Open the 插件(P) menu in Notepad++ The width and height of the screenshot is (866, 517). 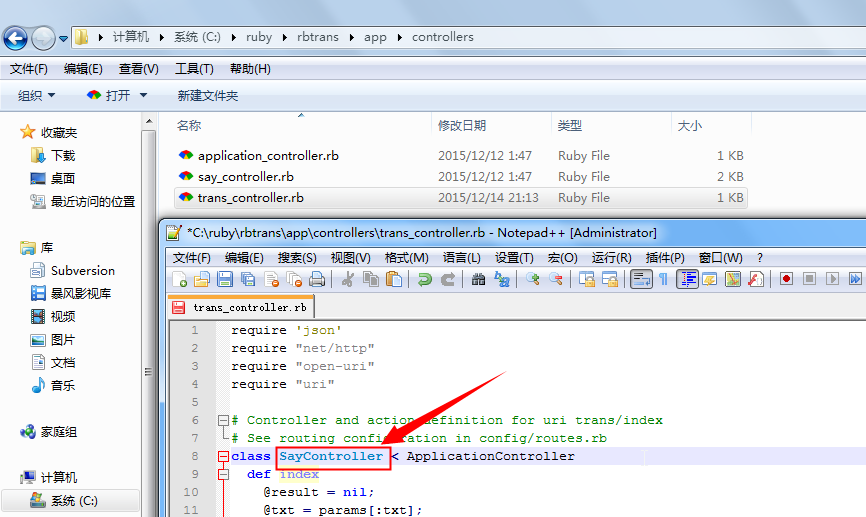pyautogui.click(x=665, y=258)
